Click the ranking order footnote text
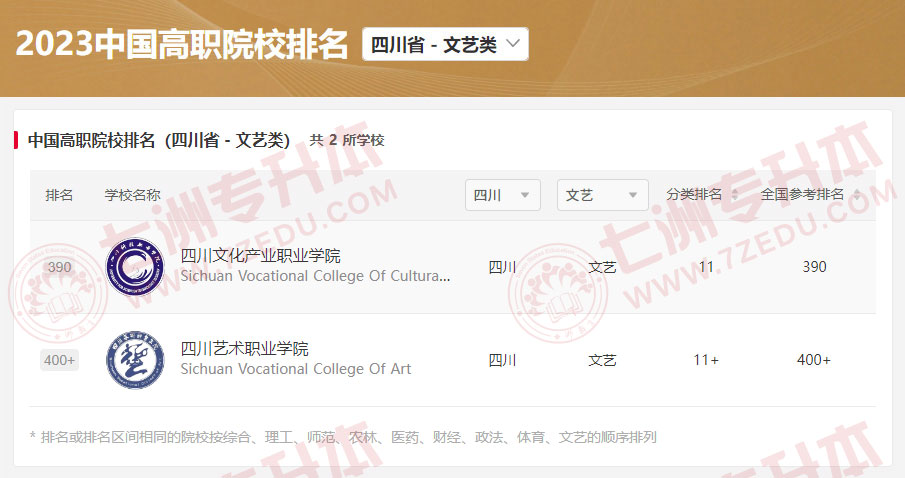Viewport: 905px width, 478px height. 343,437
